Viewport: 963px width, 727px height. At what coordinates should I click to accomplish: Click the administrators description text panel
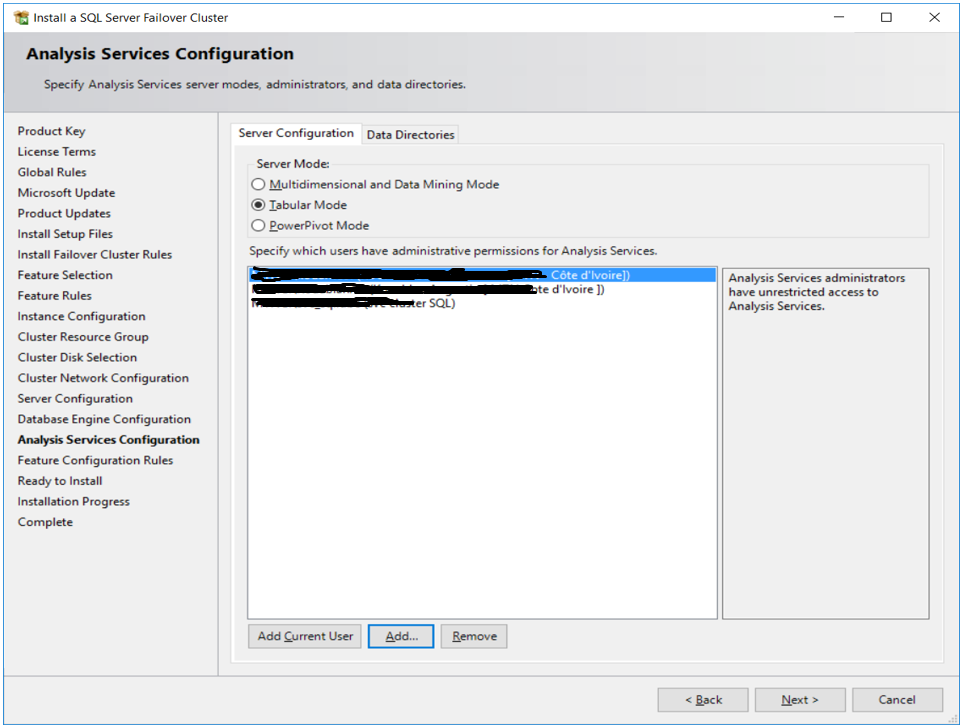pyautogui.click(x=825, y=443)
